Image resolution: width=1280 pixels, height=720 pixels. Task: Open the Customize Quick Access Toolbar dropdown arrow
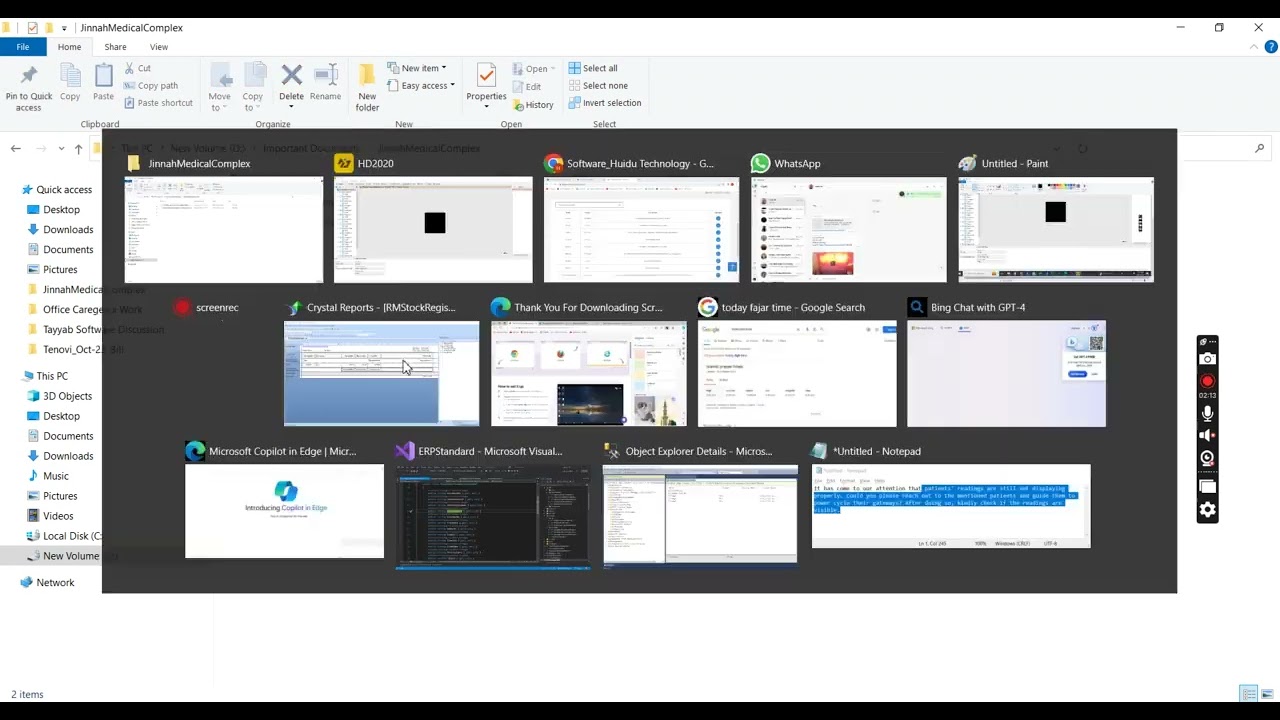tap(64, 28)
